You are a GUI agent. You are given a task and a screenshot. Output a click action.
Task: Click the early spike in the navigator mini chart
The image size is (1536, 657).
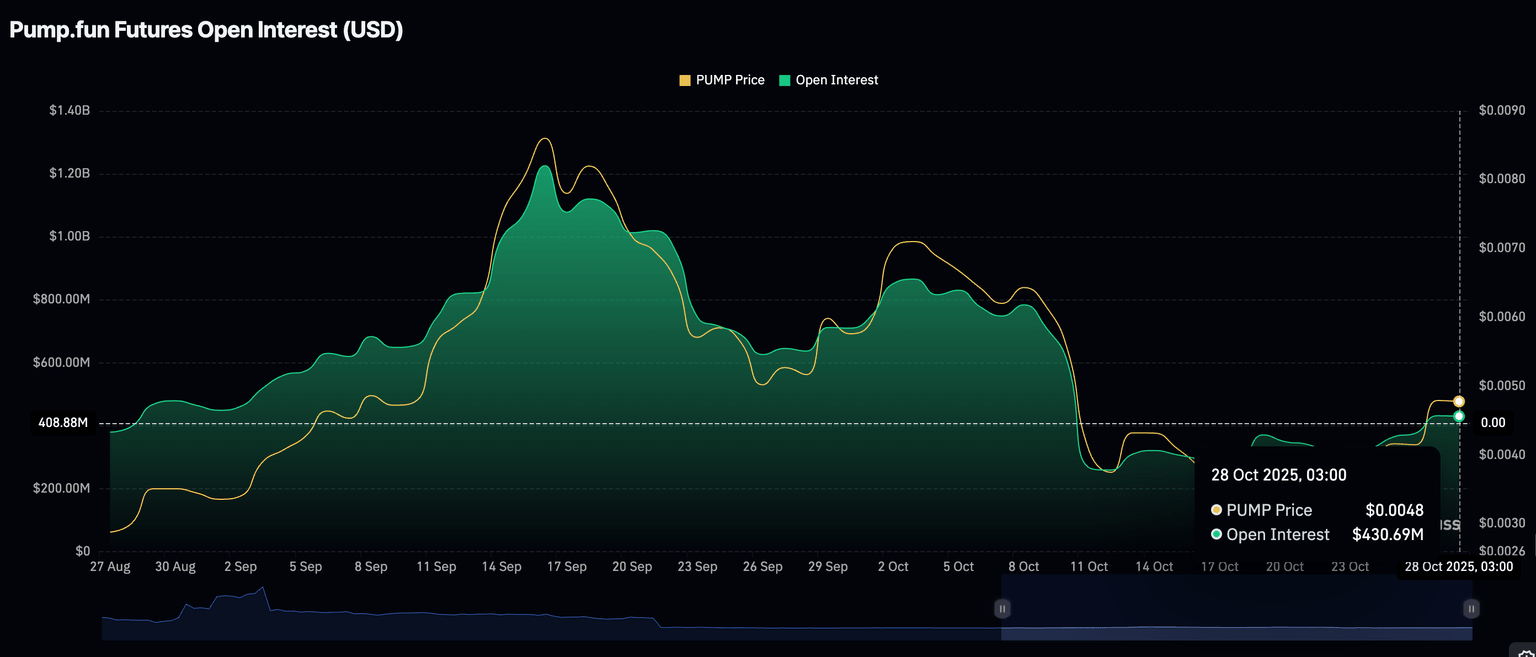click(x=262, y=590)
